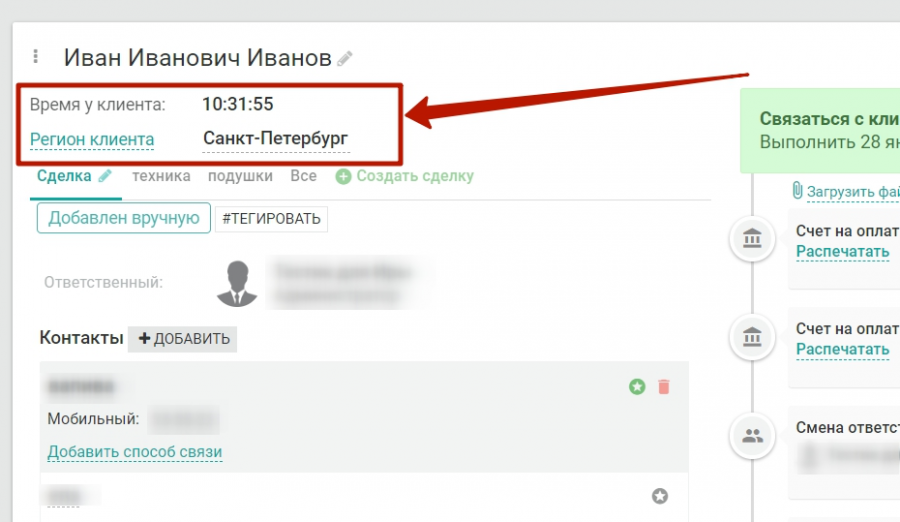Viewport: 900px width, 522px height.
Task: Change region value Санкт-Петербург
Action: (x=276, y=138)
